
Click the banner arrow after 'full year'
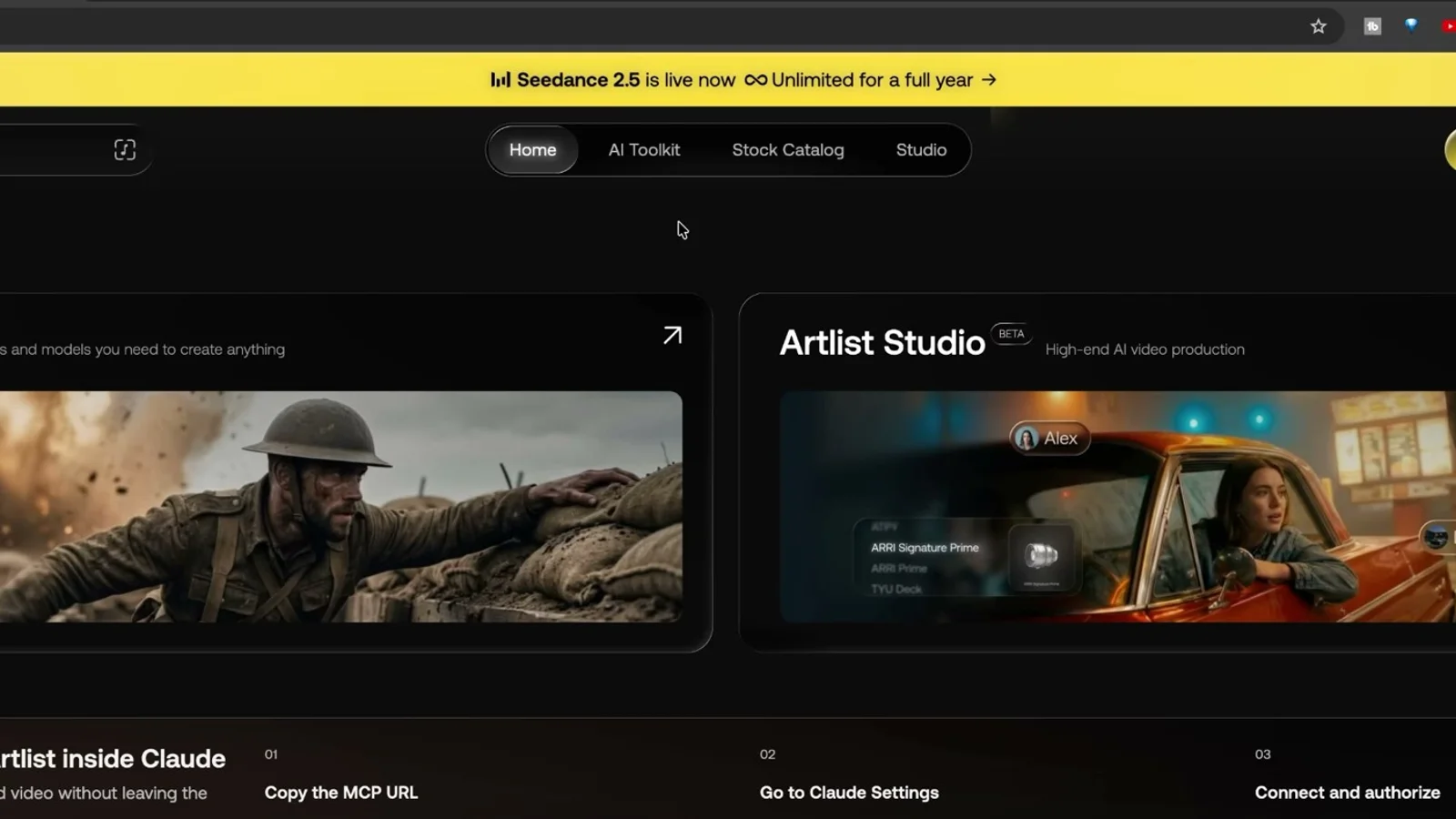(989, 80)
